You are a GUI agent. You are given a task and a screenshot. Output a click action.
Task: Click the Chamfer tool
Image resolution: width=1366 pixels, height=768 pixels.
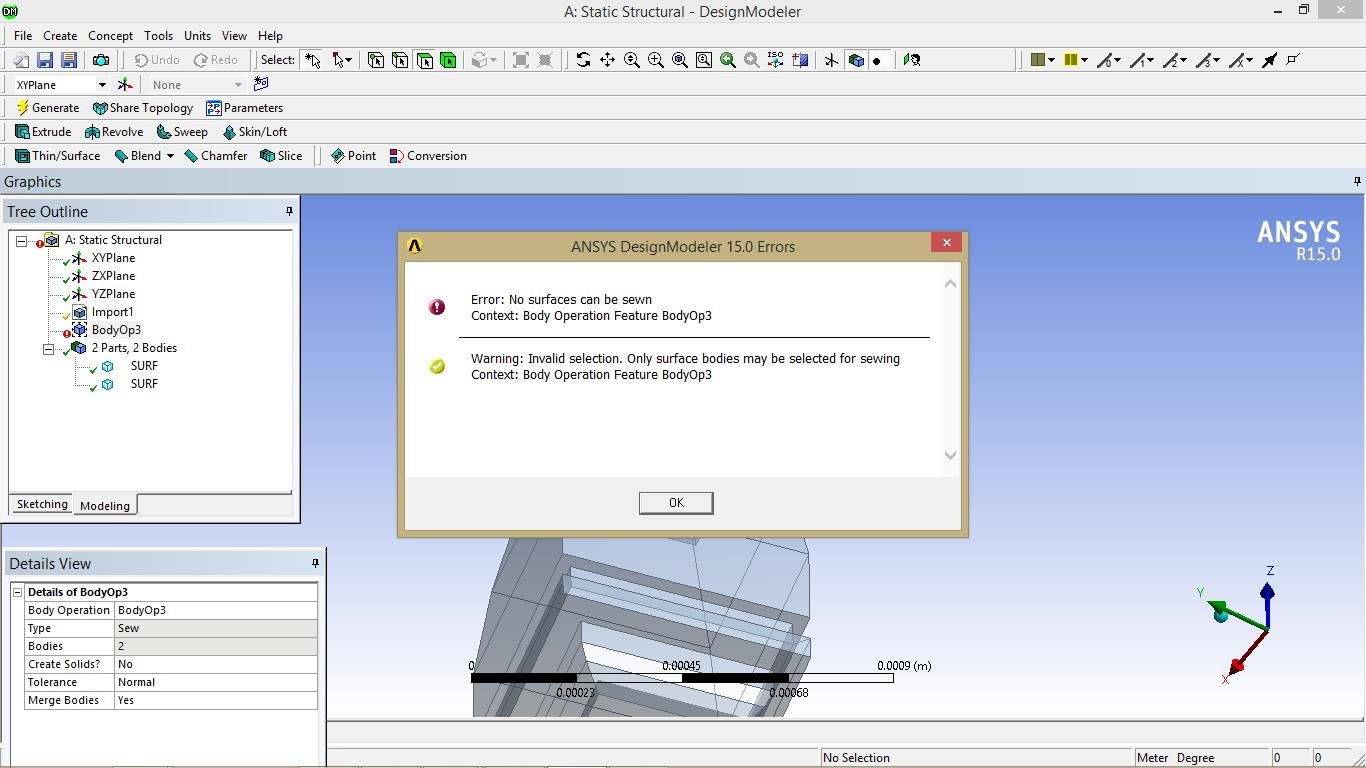pyautogui.click(x=215, y=156)
